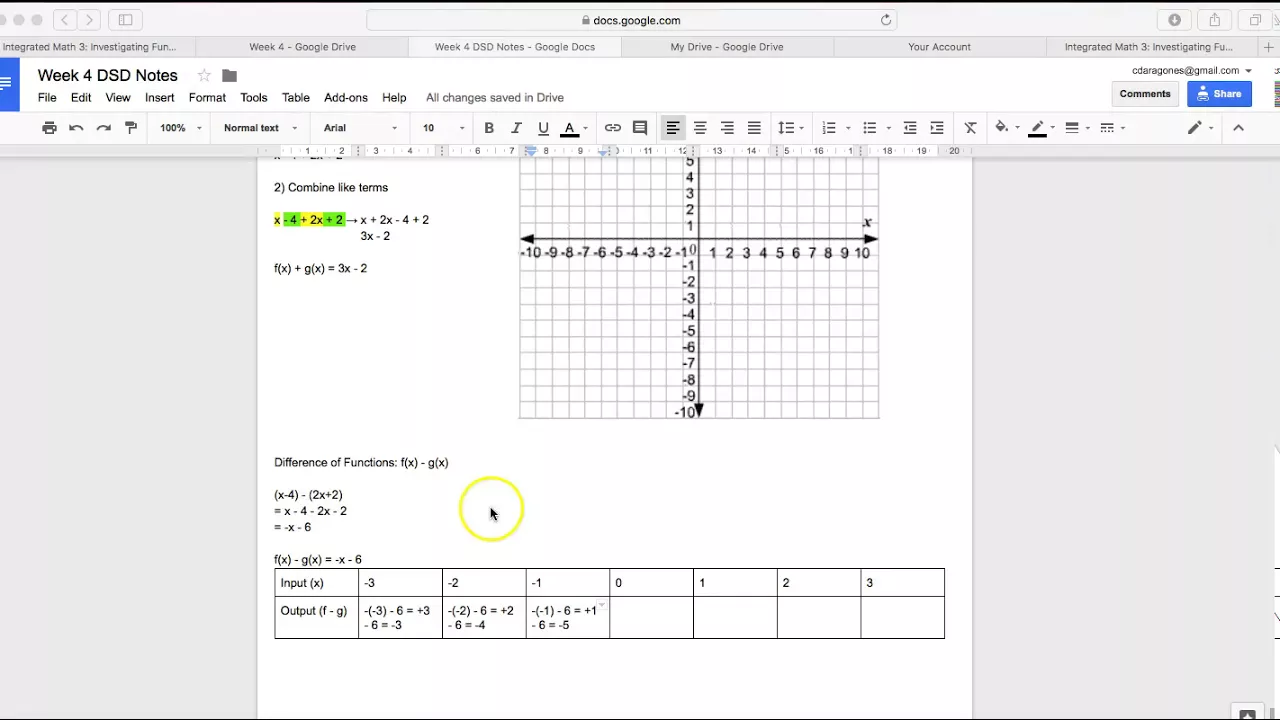Open the Edit menu

point(81,98)
